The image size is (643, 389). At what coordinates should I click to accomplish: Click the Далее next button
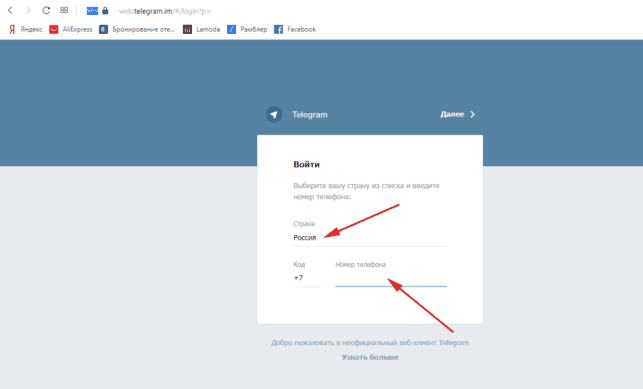click(458, 114)
